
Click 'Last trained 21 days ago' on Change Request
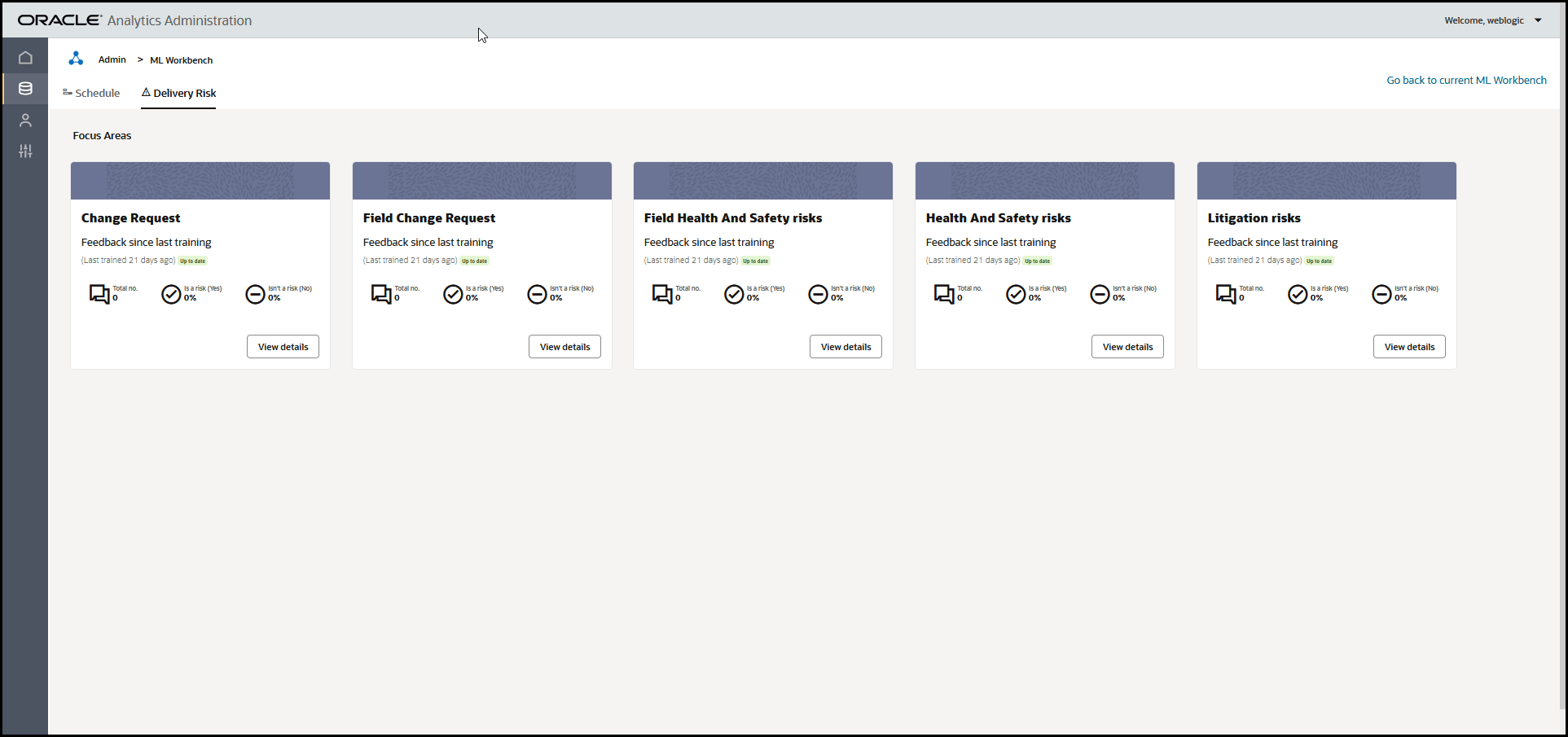click(129, 261)
